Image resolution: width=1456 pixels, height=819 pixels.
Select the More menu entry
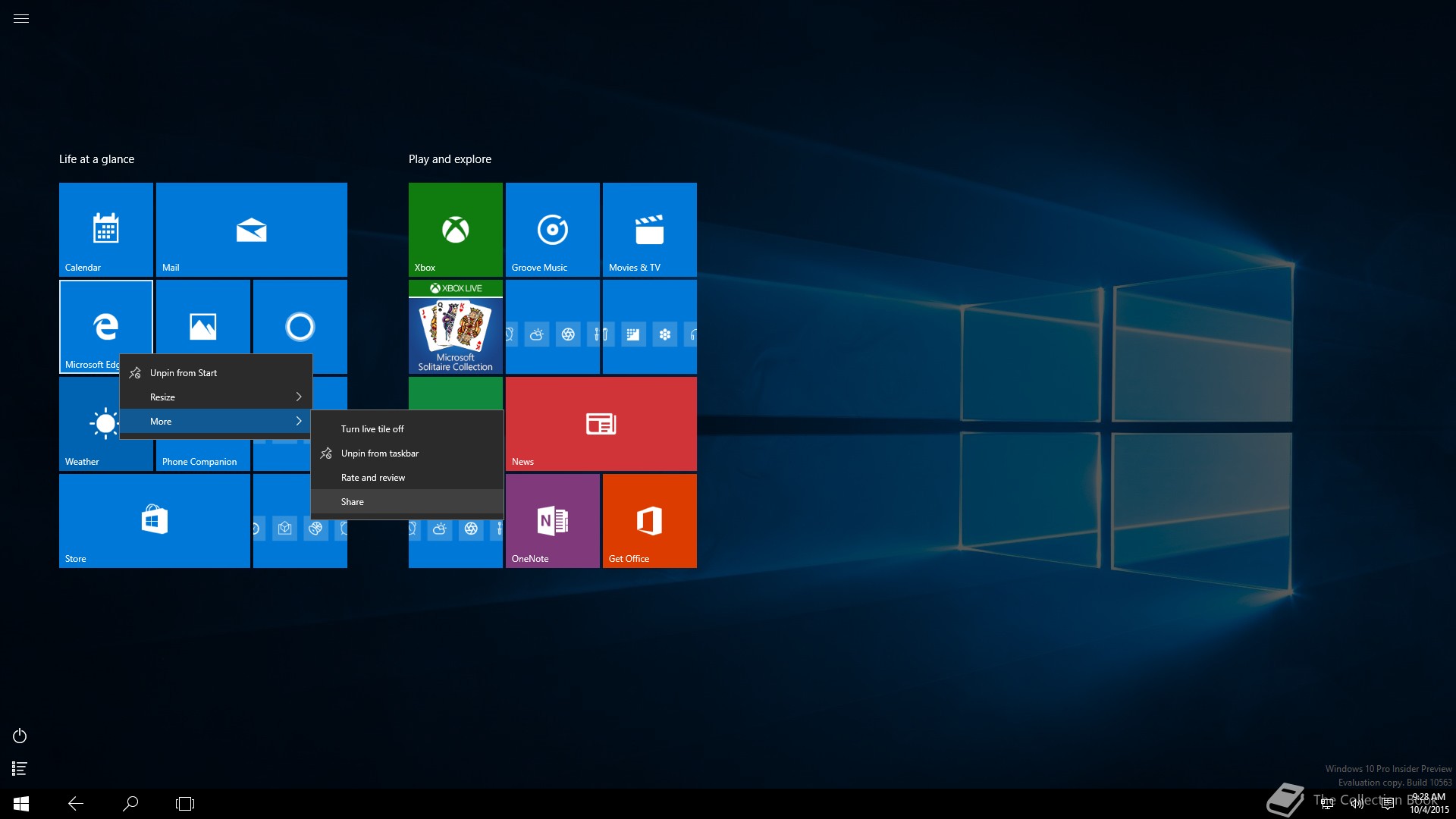point(216,422)
